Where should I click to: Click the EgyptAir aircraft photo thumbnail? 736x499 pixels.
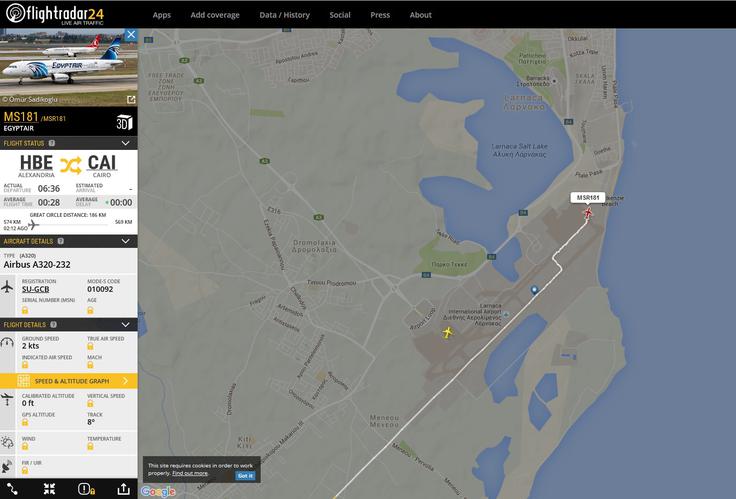pos(69,68)
